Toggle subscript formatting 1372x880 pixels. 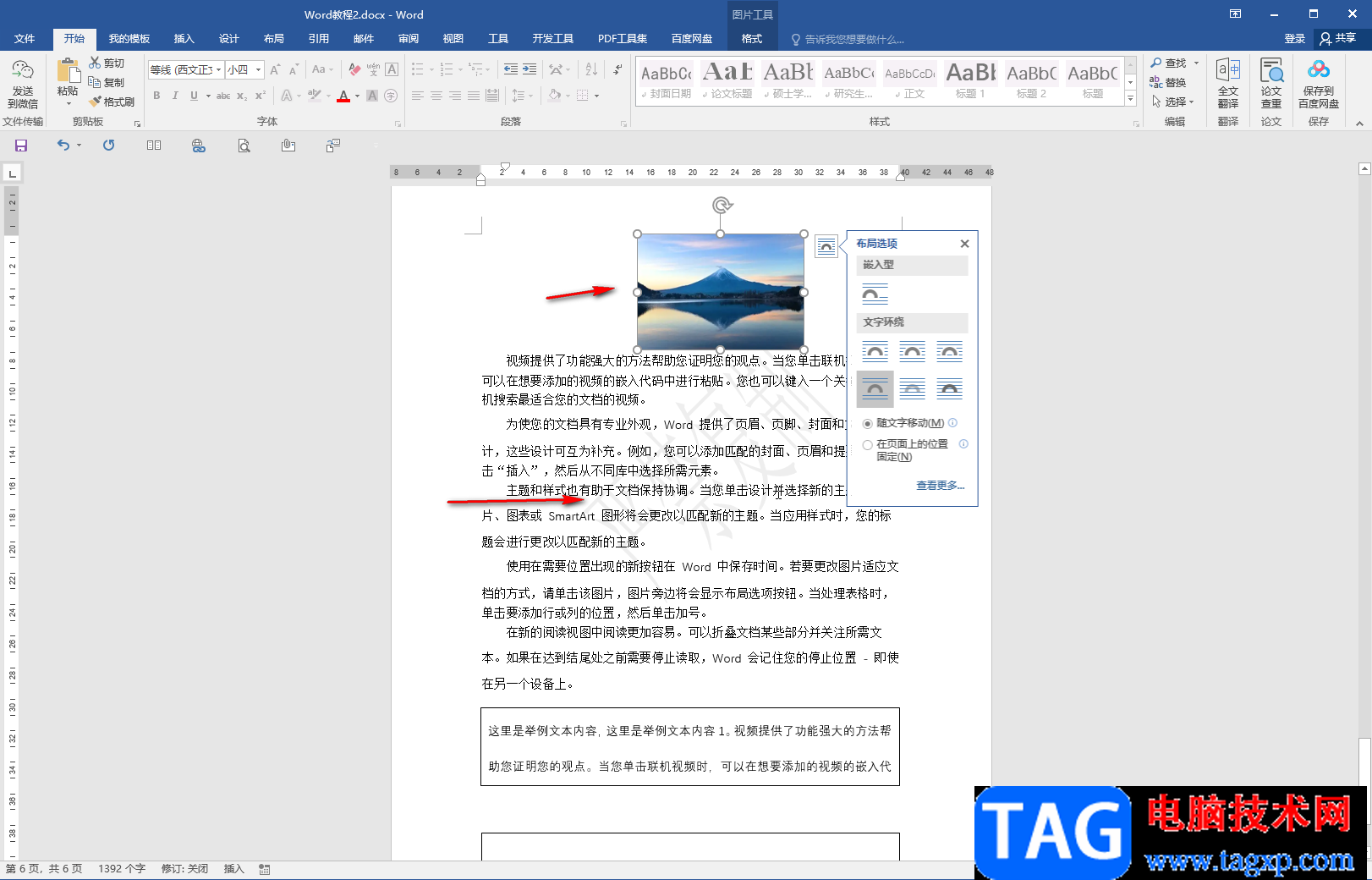[242, 96]
